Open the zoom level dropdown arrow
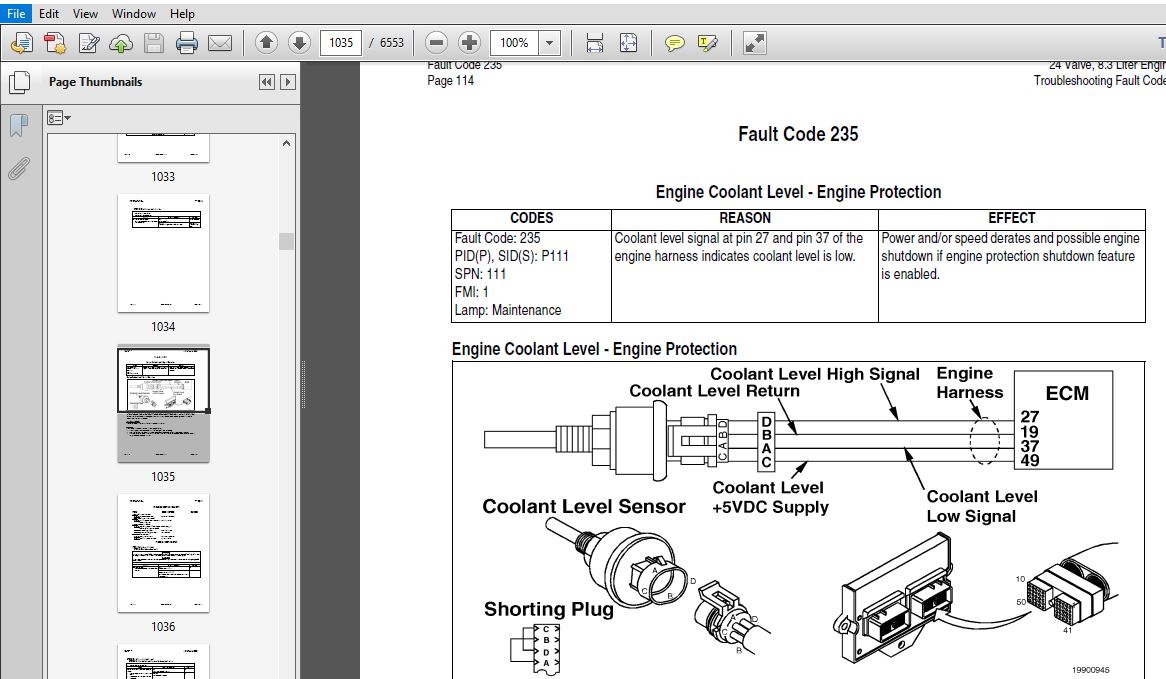The width and height of the screenshot is (1166, 679). (x=550, y=42)
